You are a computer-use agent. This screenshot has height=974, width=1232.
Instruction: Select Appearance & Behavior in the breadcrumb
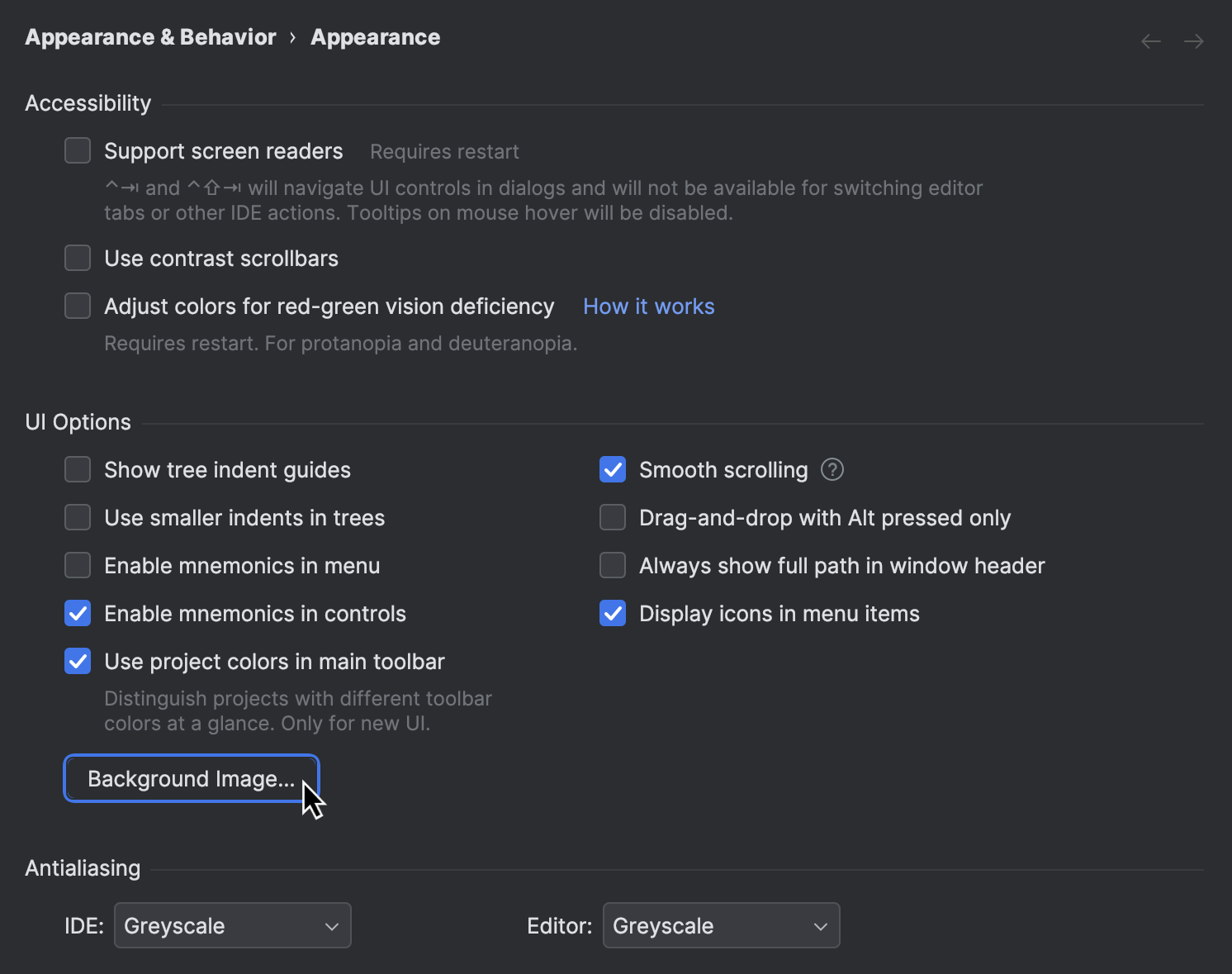tap(149, 36)
